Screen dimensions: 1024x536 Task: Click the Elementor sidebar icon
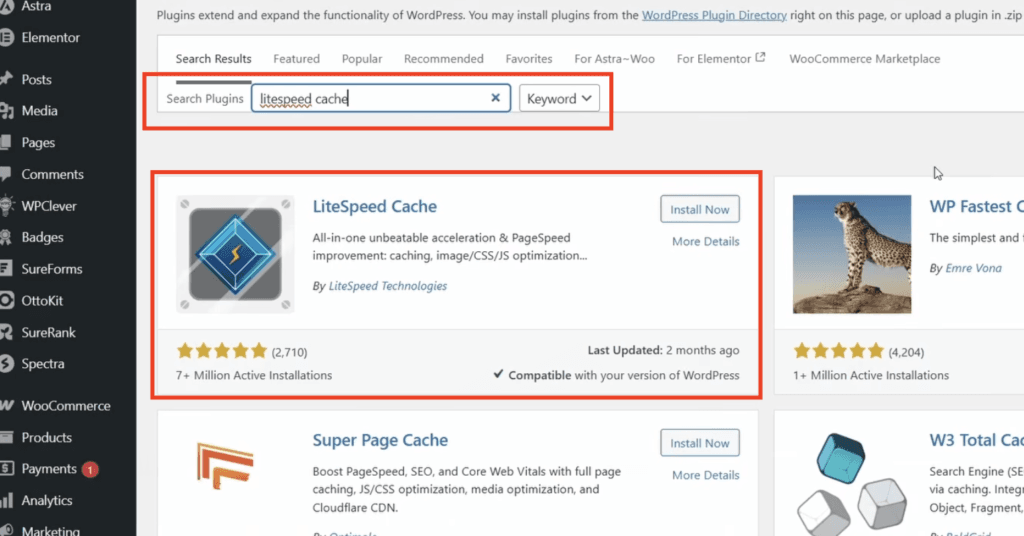[x=6, y=38]
